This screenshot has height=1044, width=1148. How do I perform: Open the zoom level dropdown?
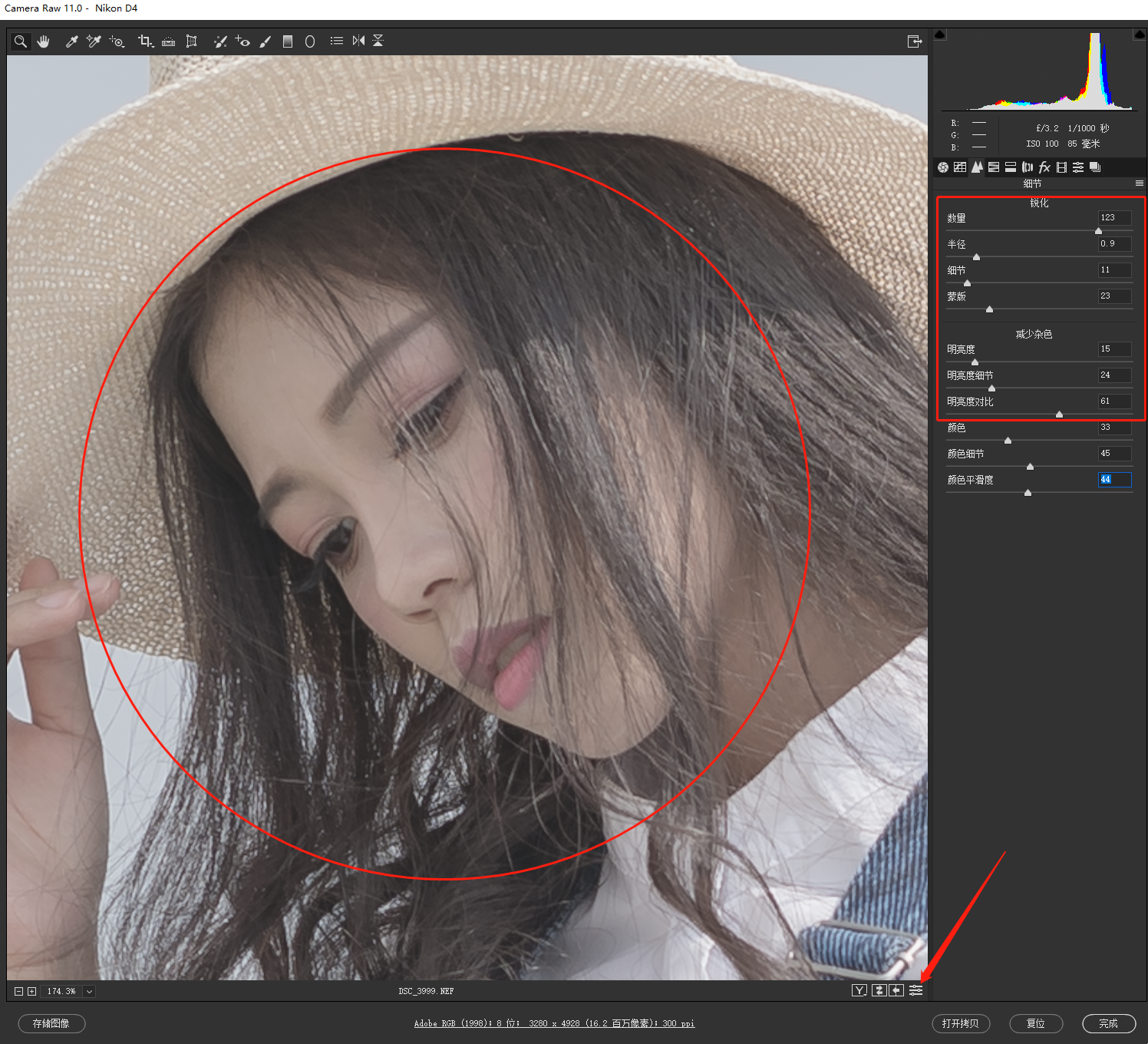pos(89,992)
